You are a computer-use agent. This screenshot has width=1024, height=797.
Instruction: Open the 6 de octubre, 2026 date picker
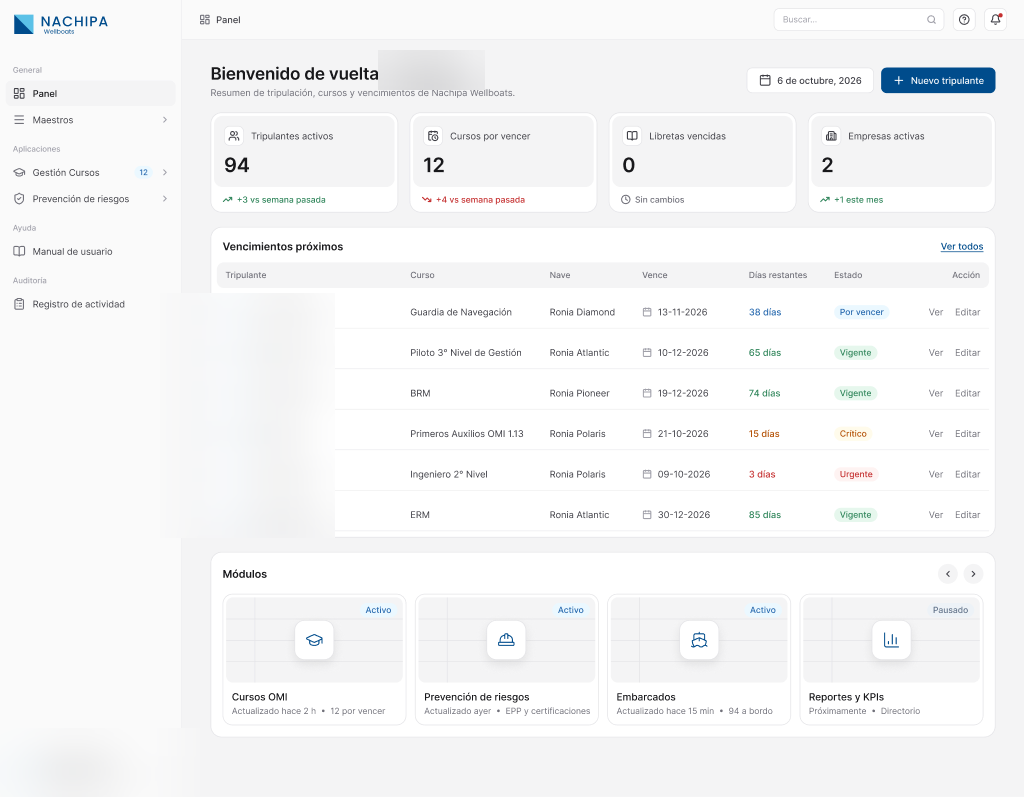pyautogui.click(x=810, y=80)
